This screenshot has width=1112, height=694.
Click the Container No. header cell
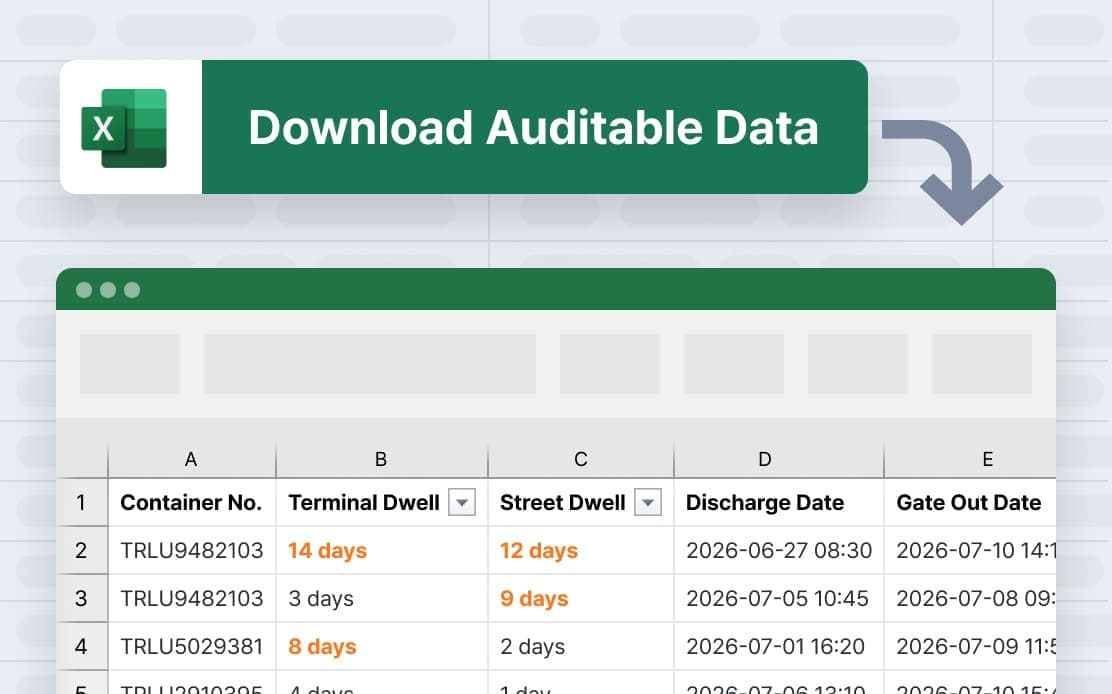[190, 503]
